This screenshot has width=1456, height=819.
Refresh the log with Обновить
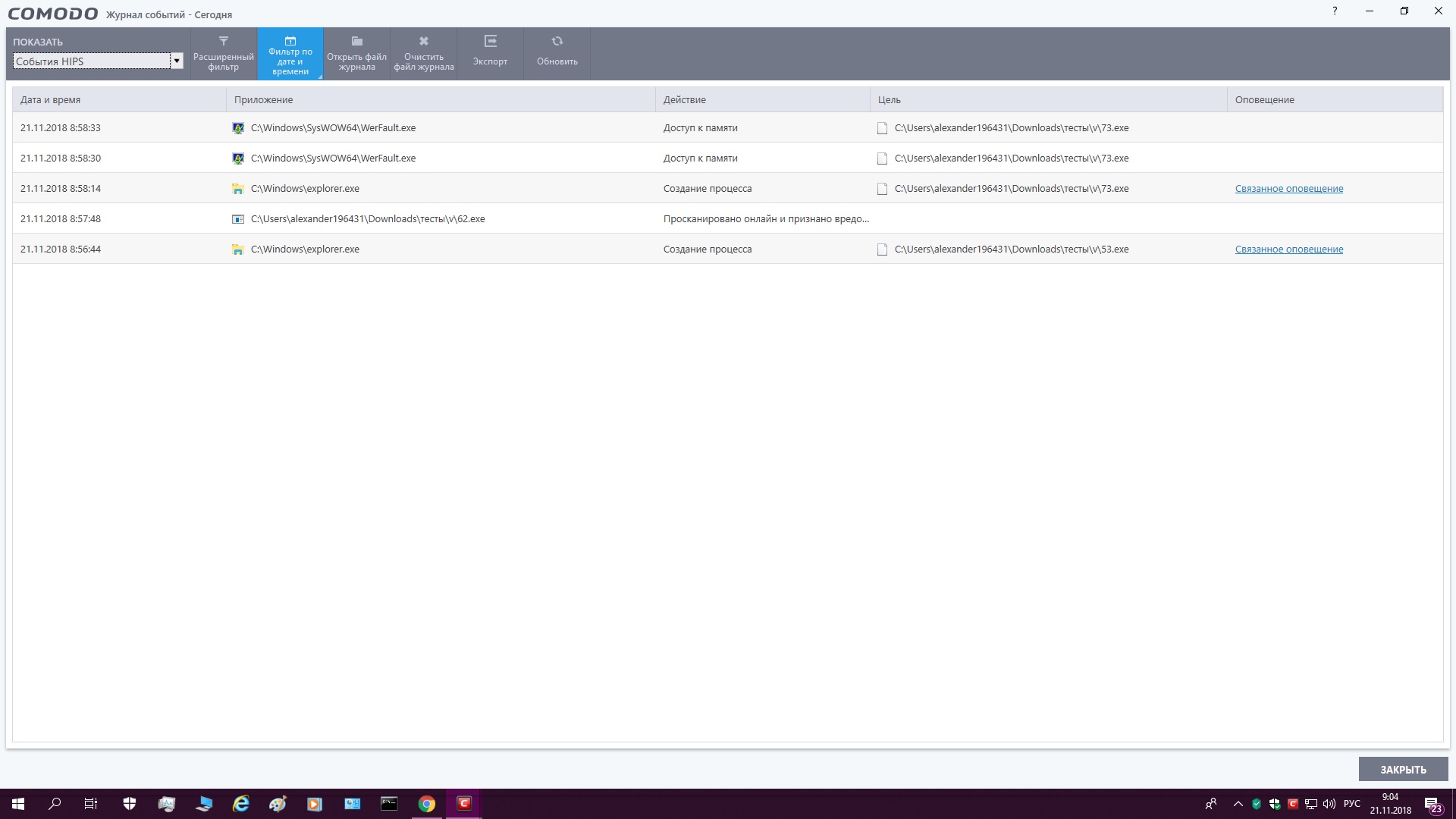(557, 53)
